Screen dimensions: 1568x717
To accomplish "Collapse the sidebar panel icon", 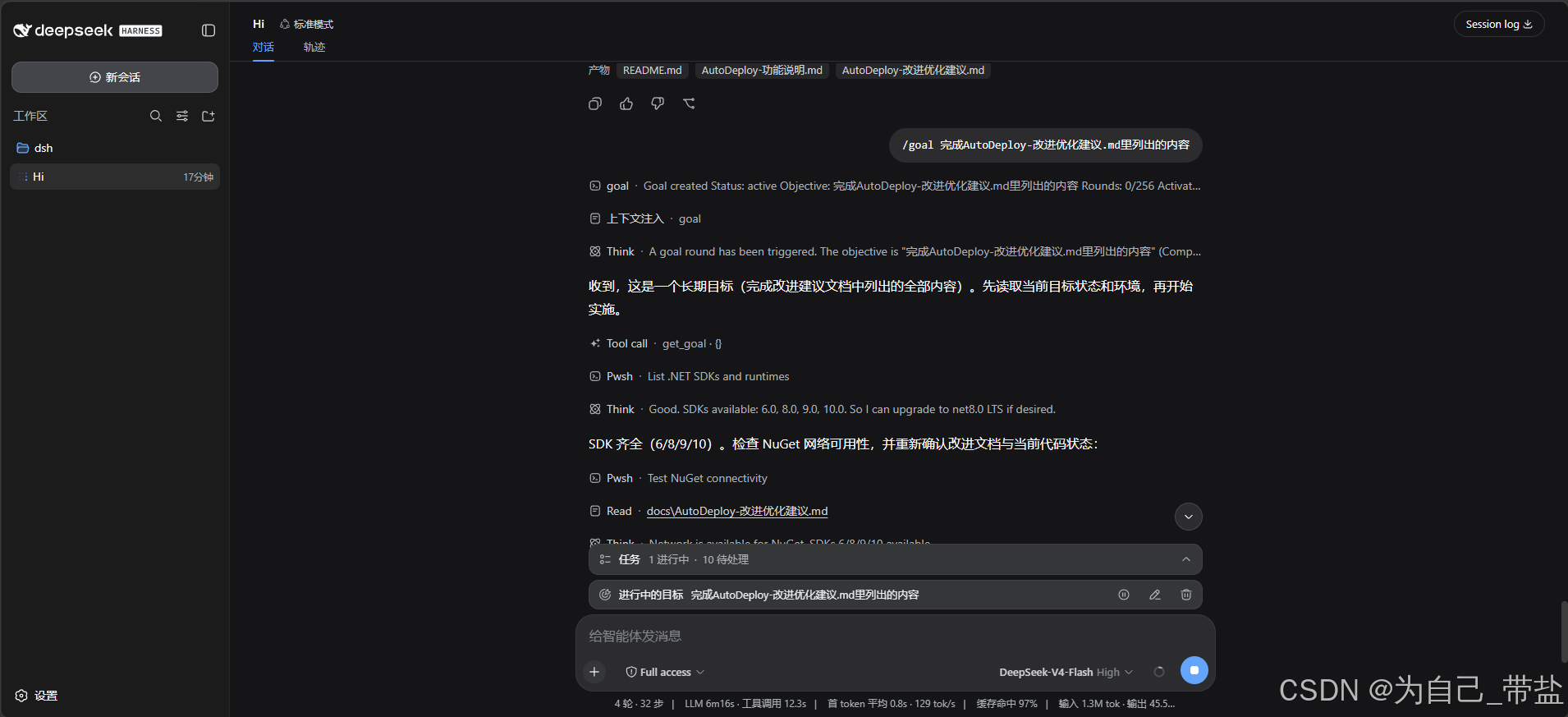I will [209, 30].
